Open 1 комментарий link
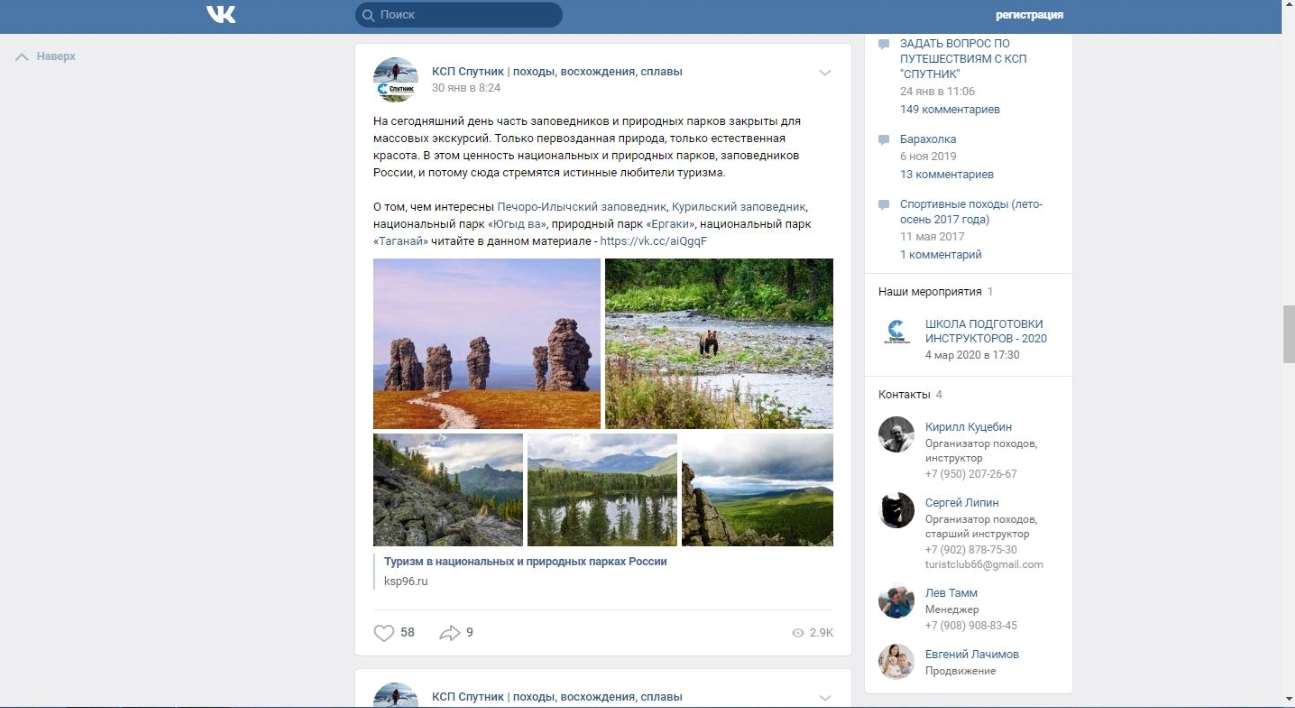This screenshot has width=1295, height=708. click(x=941, y=254)
